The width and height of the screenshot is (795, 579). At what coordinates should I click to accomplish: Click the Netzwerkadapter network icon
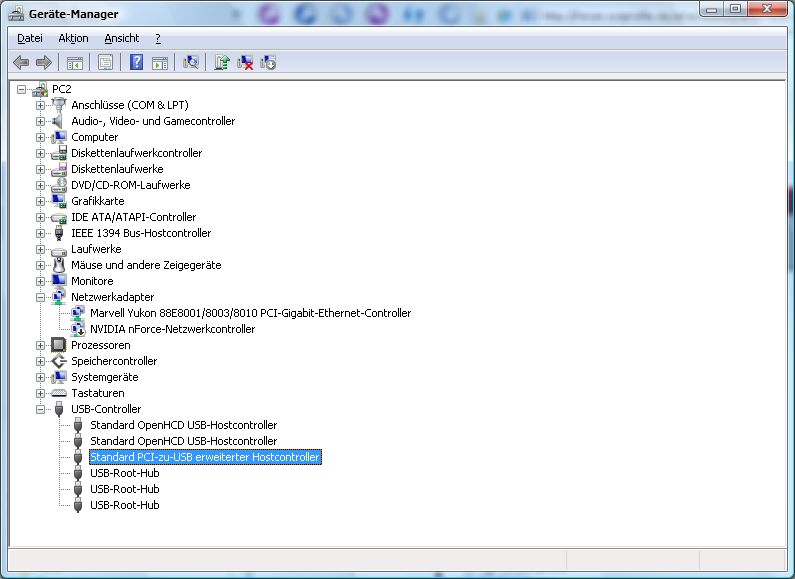pos(59,297)
